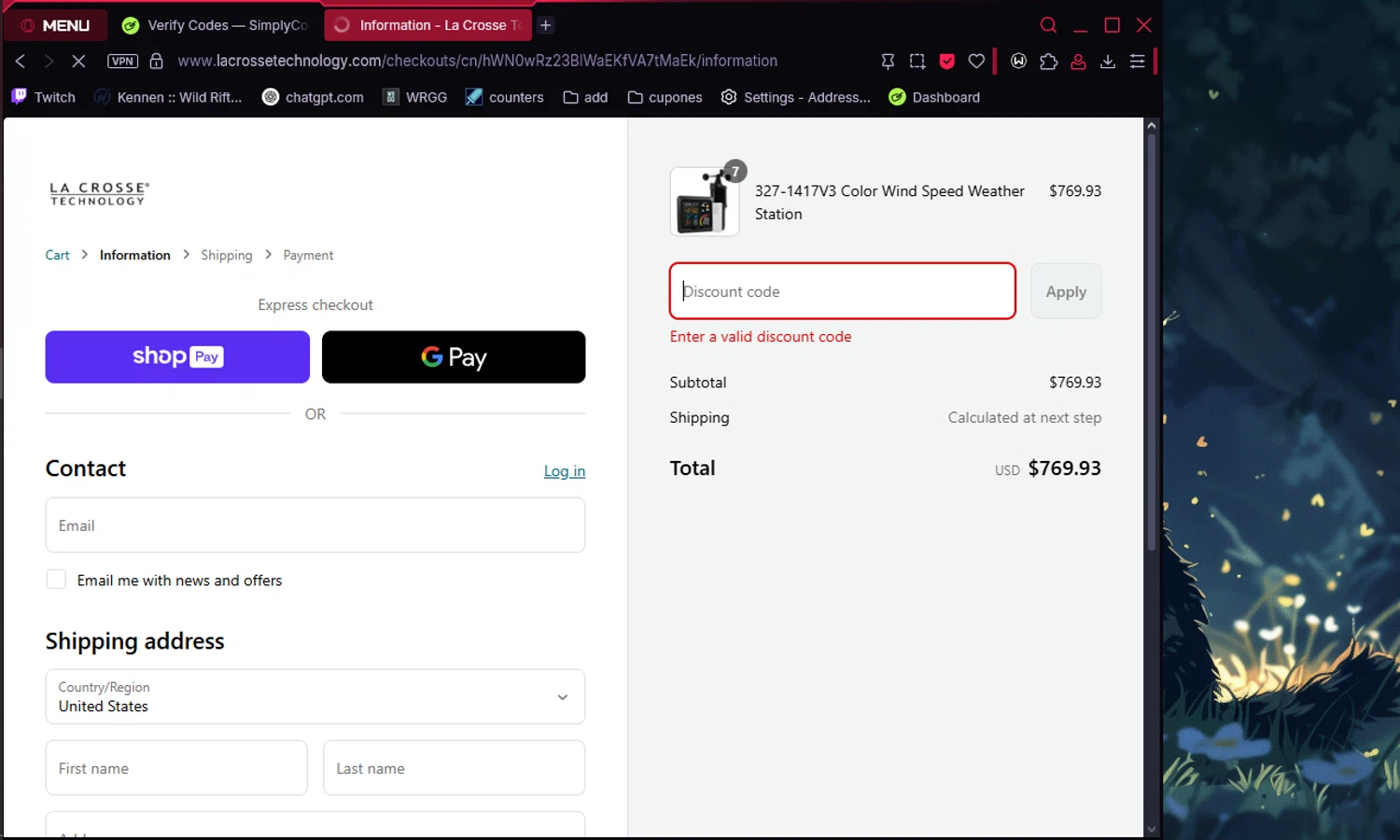
Task: Stop loading the page
Action: point(78,61)
